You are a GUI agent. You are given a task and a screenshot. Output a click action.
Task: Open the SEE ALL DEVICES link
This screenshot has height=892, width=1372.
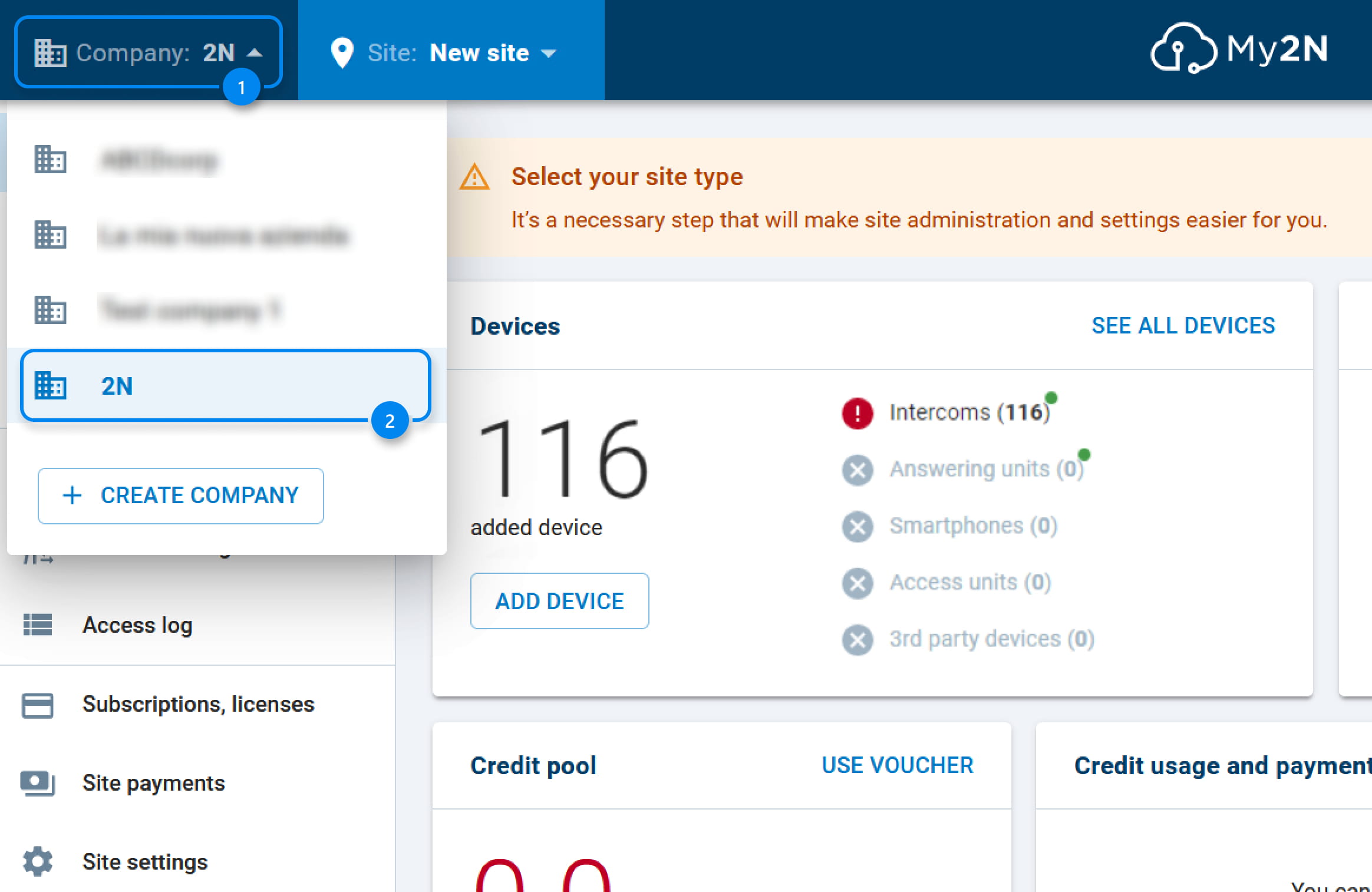(1183, 326)
